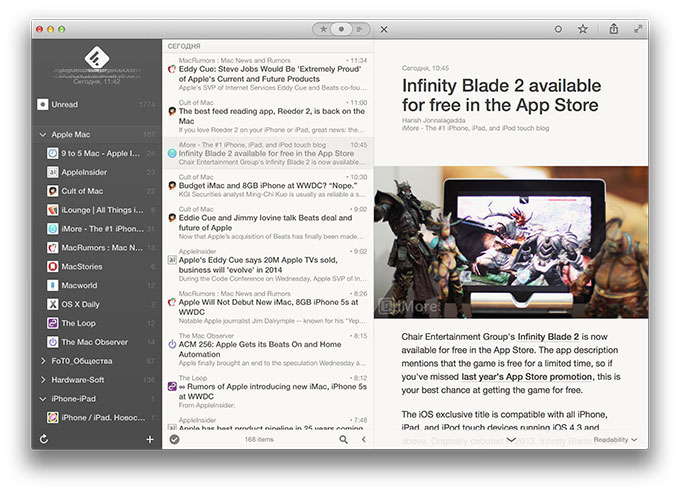Click author name Harish Jonnalagadda
The width and height of the screenshot is (680, 493).
point(434,121)
